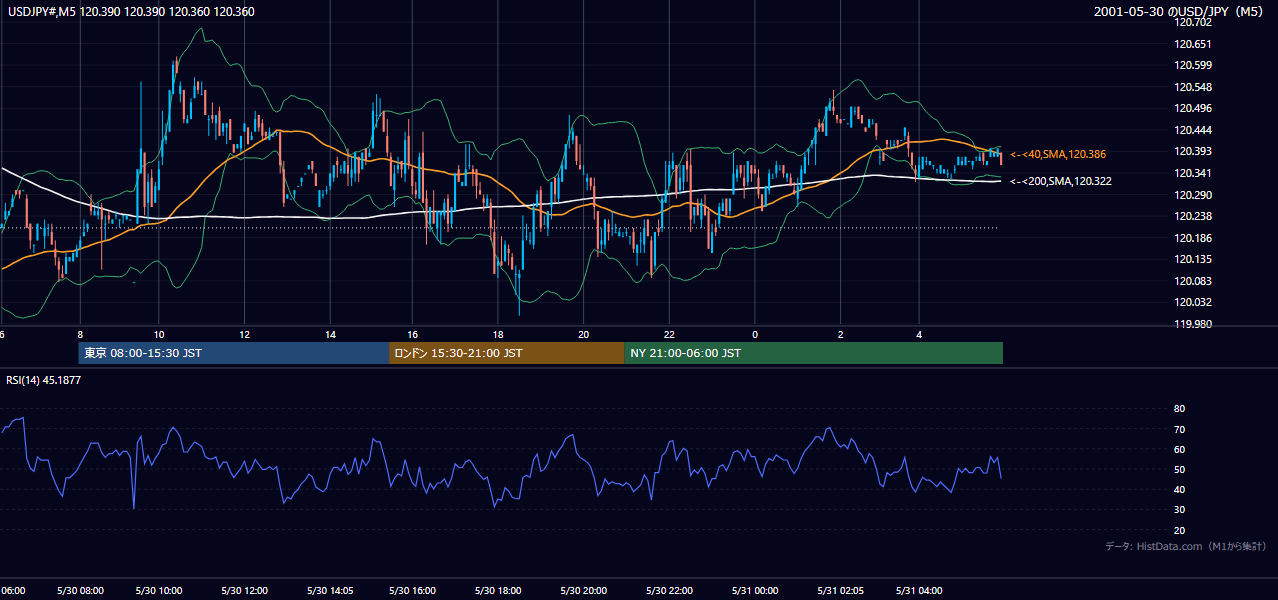
Task: Click the 5/31 02:05 time label
Action: point(840,591)
